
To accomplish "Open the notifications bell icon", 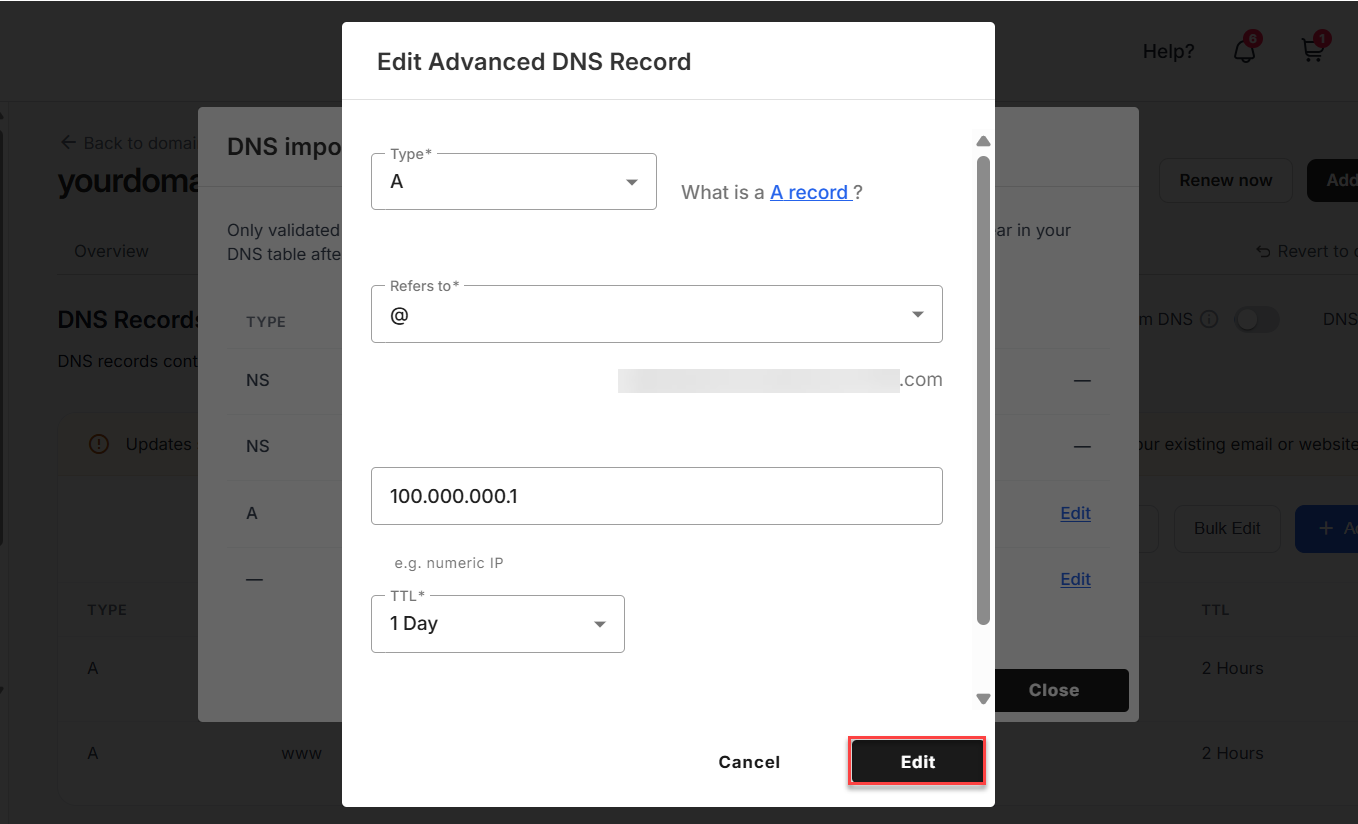I will 1245,50.
